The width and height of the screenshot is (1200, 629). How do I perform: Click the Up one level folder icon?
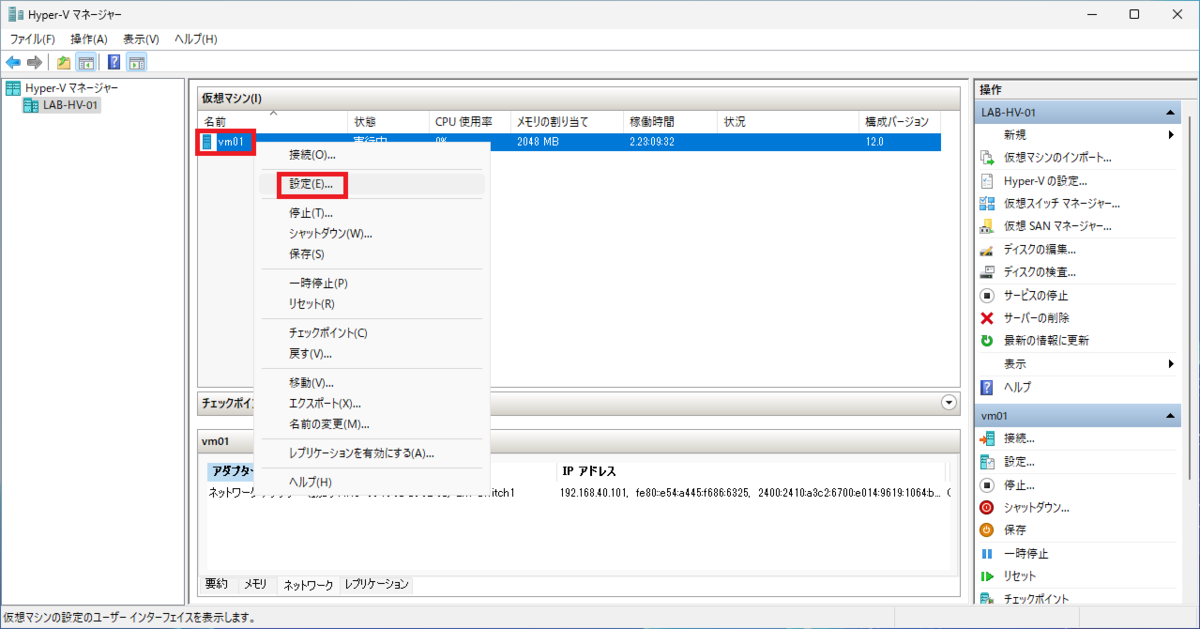click(x=64, y=63)
